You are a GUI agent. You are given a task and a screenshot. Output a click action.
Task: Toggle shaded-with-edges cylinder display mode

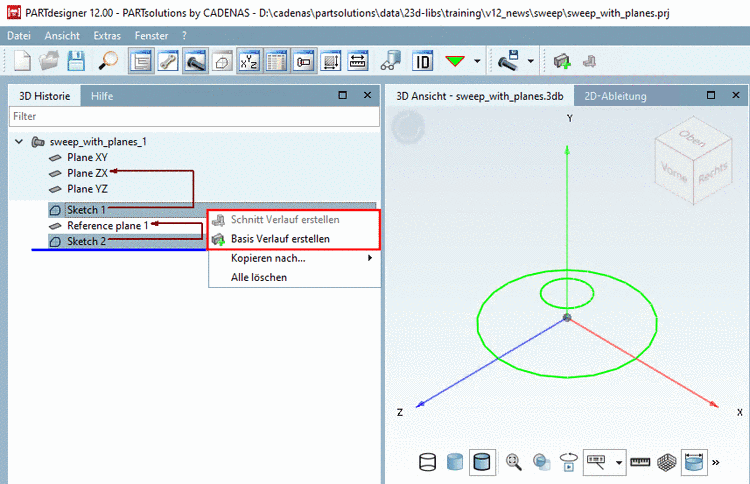(x=482, y=462)
